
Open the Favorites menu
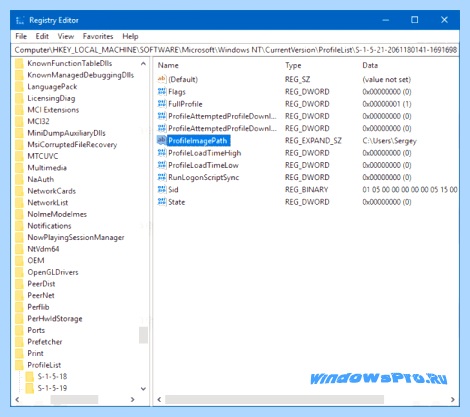point(98,36)
